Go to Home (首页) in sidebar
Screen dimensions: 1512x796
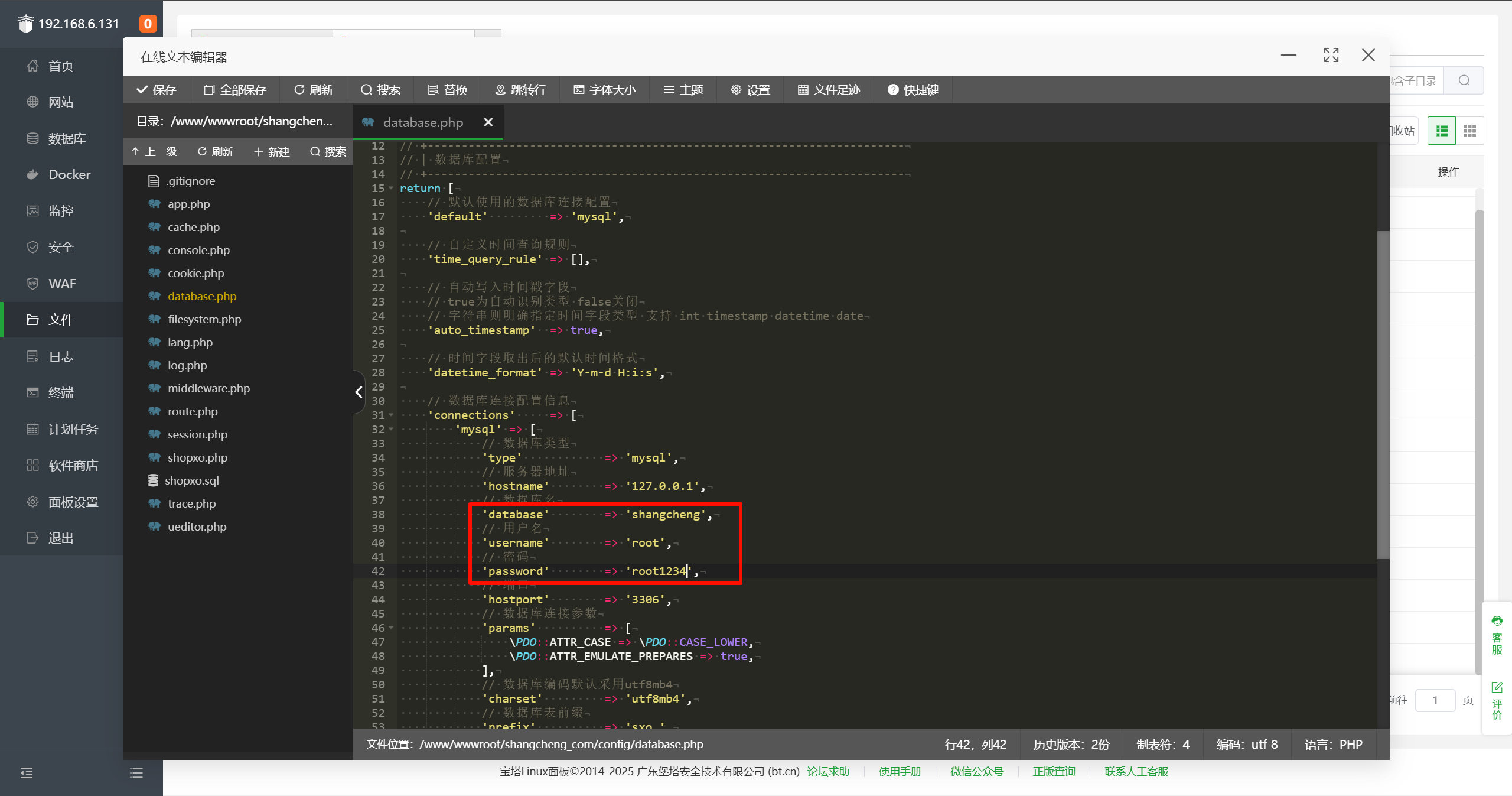coord(61,66)
